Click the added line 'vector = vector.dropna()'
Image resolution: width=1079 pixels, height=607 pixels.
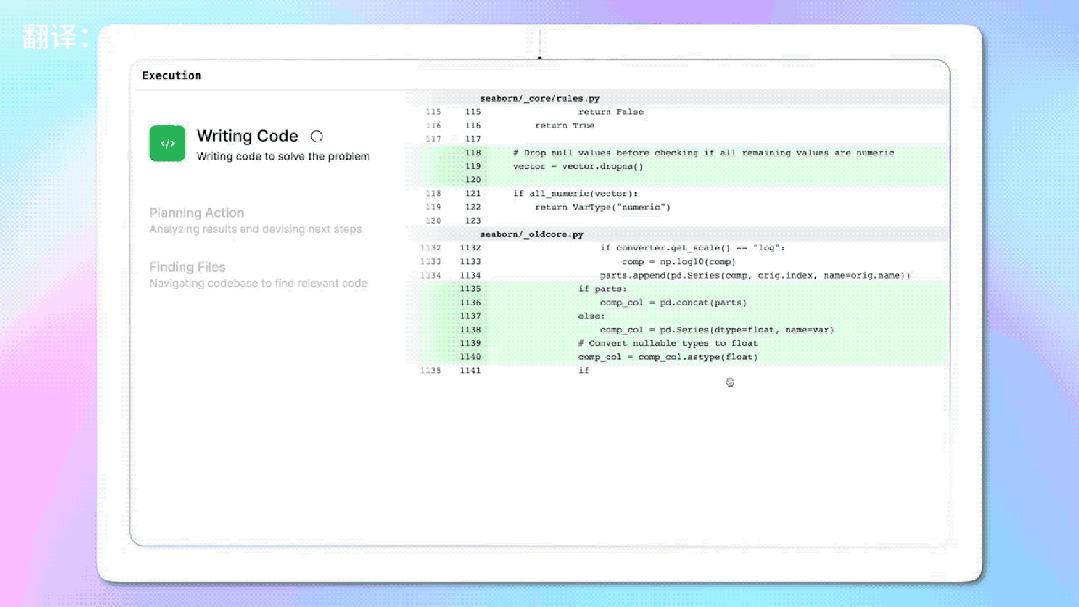[578, 166]
